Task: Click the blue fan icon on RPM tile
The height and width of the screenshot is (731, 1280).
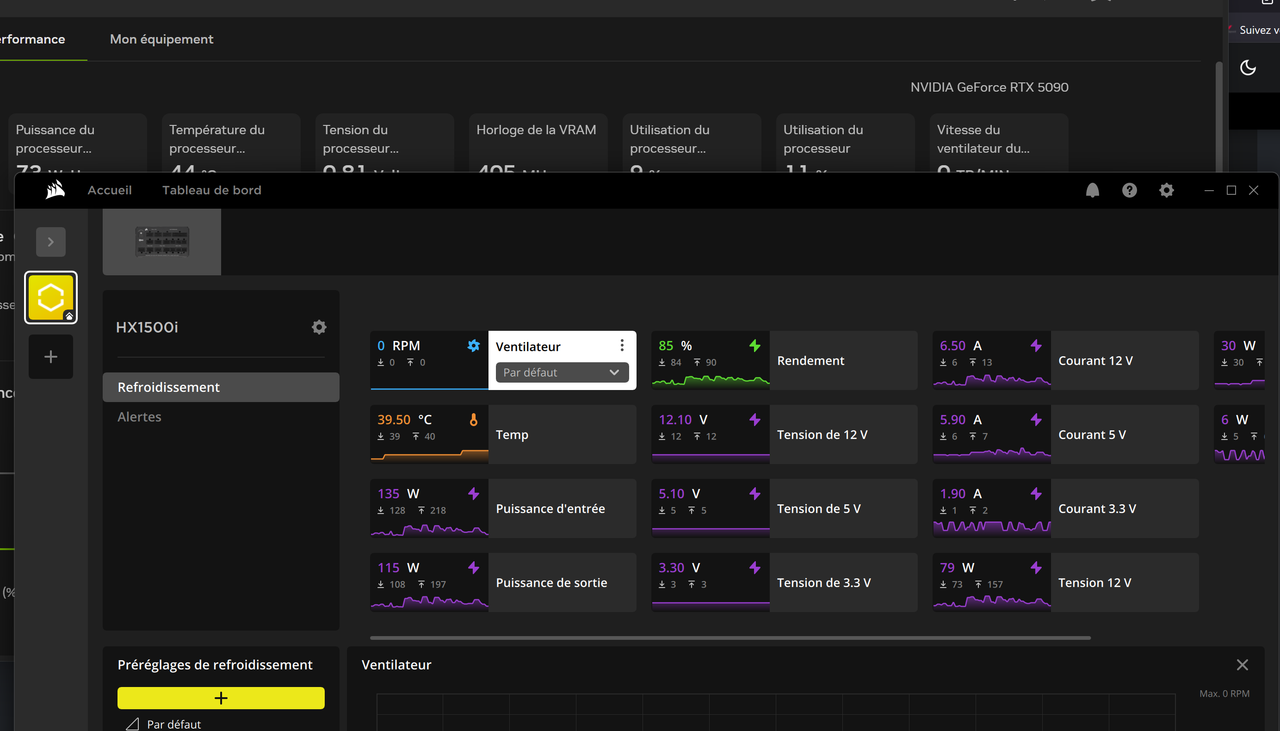Action: click(x=474, y=346)
